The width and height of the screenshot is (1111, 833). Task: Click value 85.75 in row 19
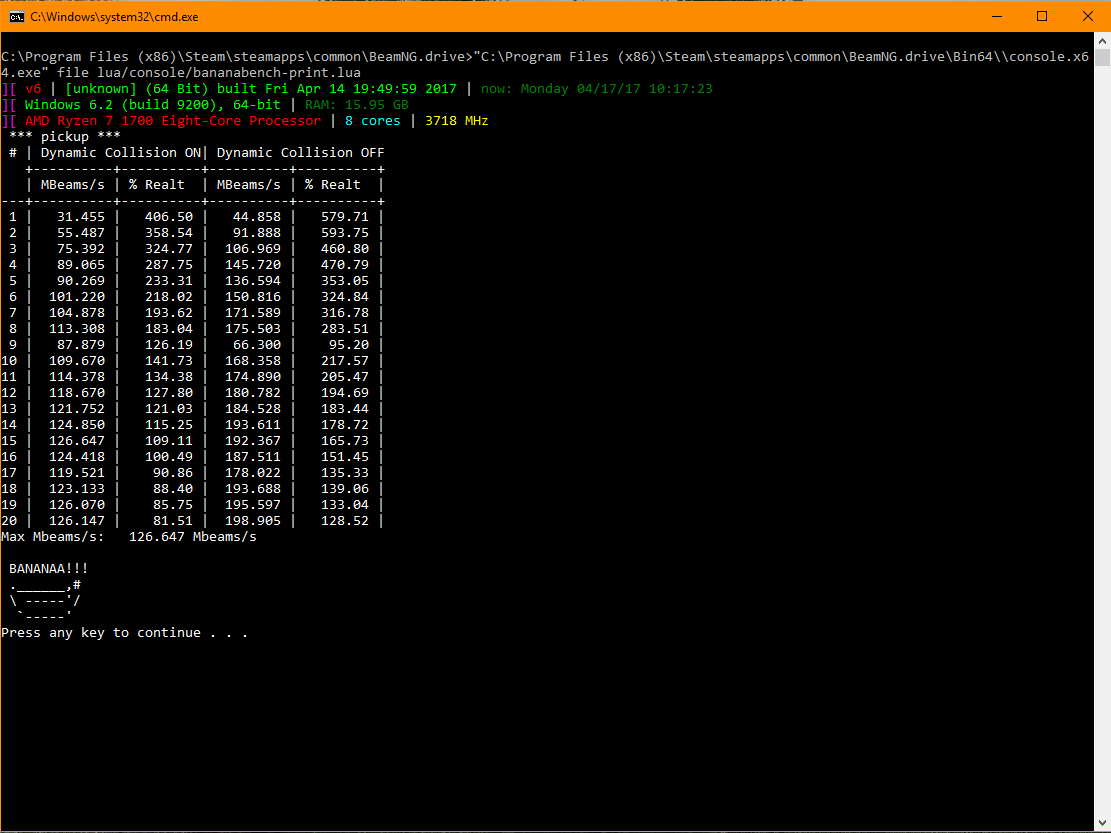click(173, 505)
